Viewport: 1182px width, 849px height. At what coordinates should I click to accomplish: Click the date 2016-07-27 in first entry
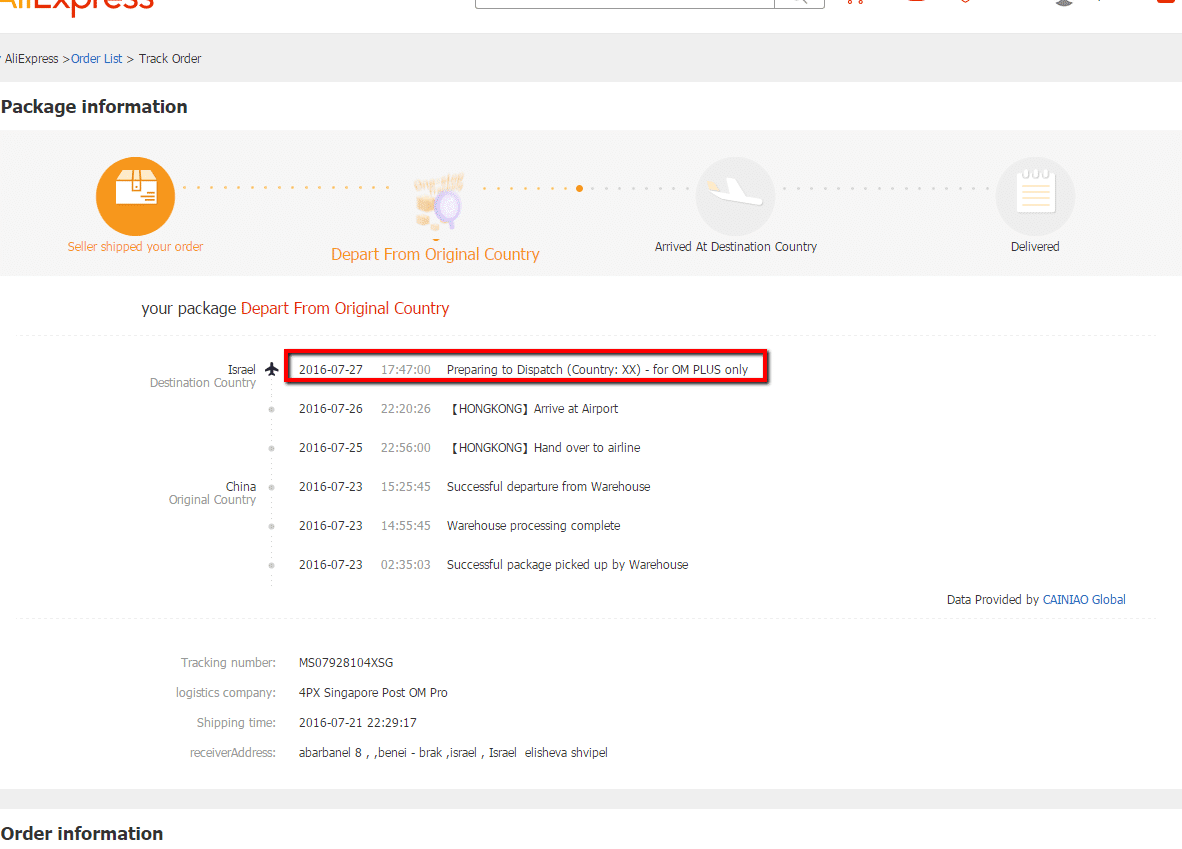[x=330, y=369]
